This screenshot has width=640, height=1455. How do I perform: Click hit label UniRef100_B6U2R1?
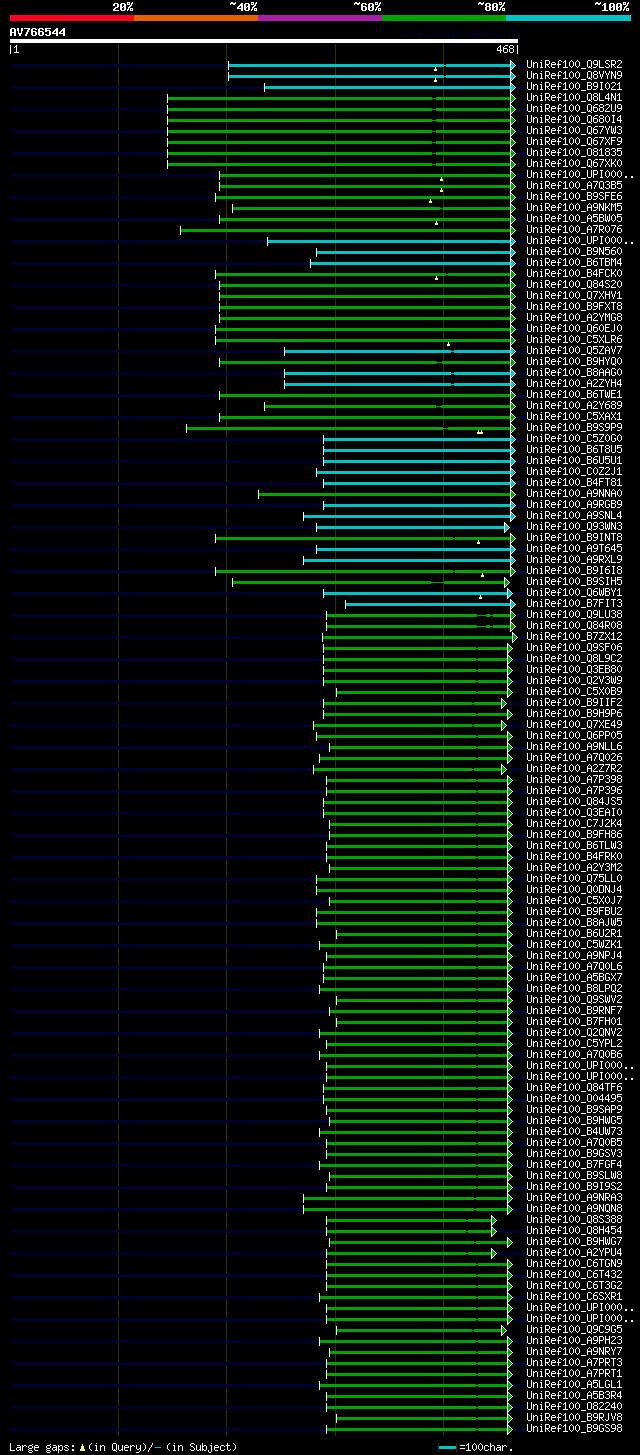coord(574,933)
